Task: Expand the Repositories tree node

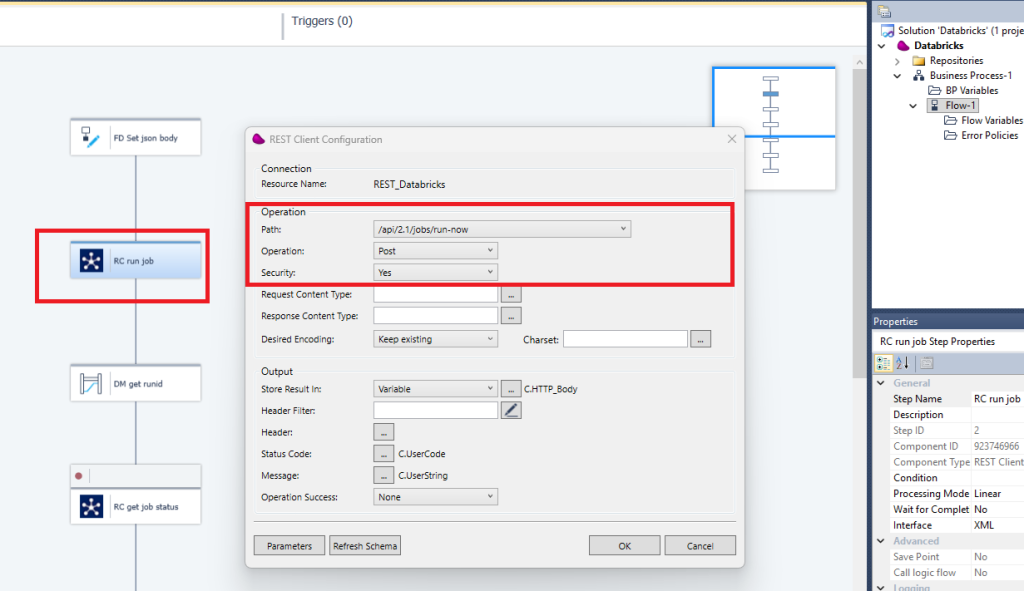Action: [x=897, y=61]
